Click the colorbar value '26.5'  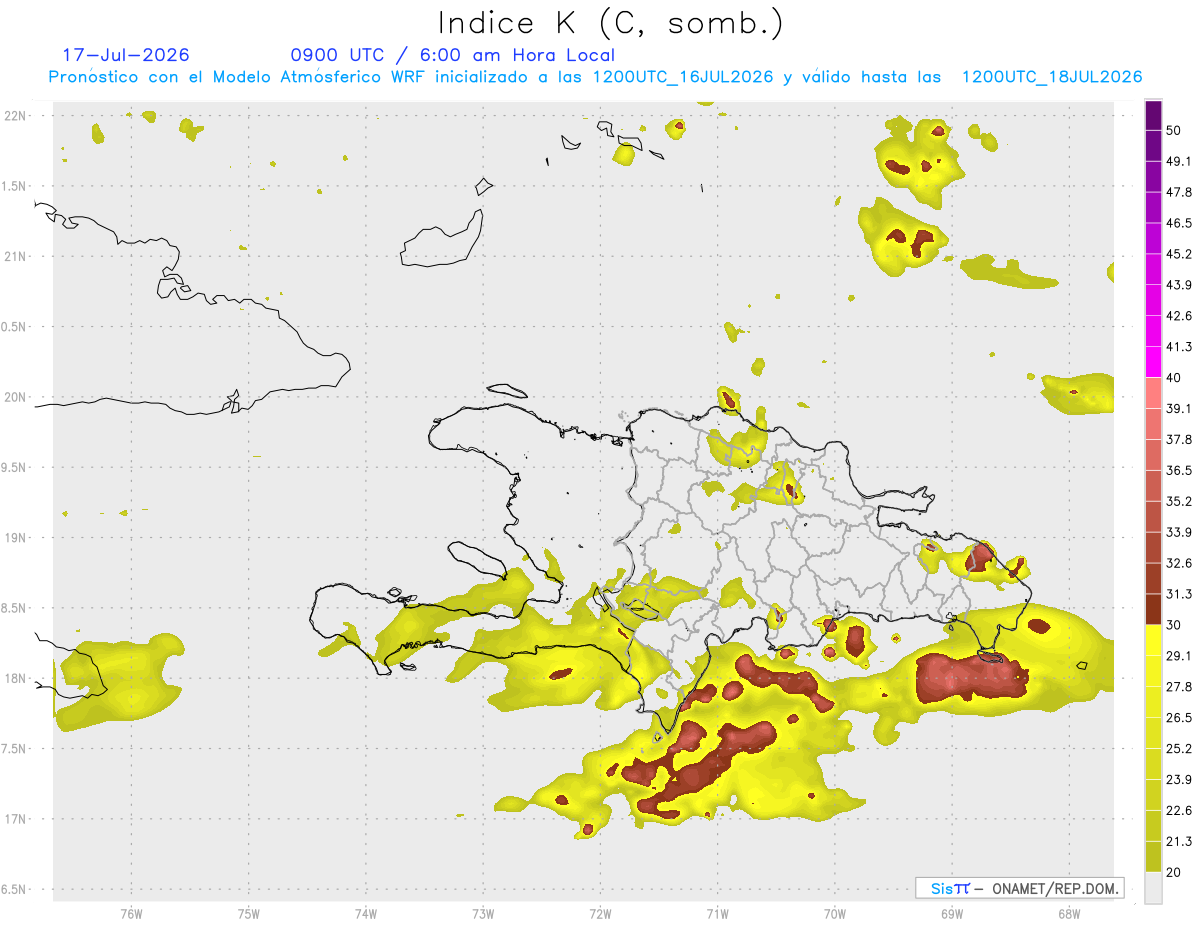[x=1179, y=718]
